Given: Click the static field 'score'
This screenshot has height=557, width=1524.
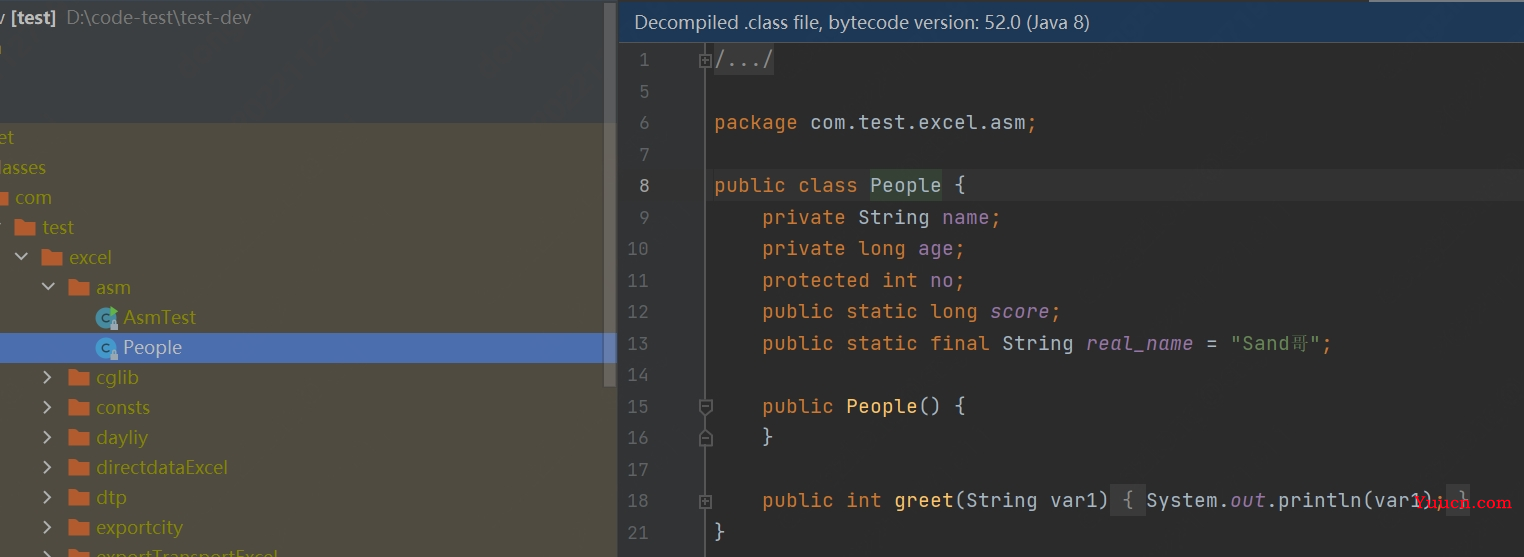Looking at the screenshot, I should click(1019, 312).
